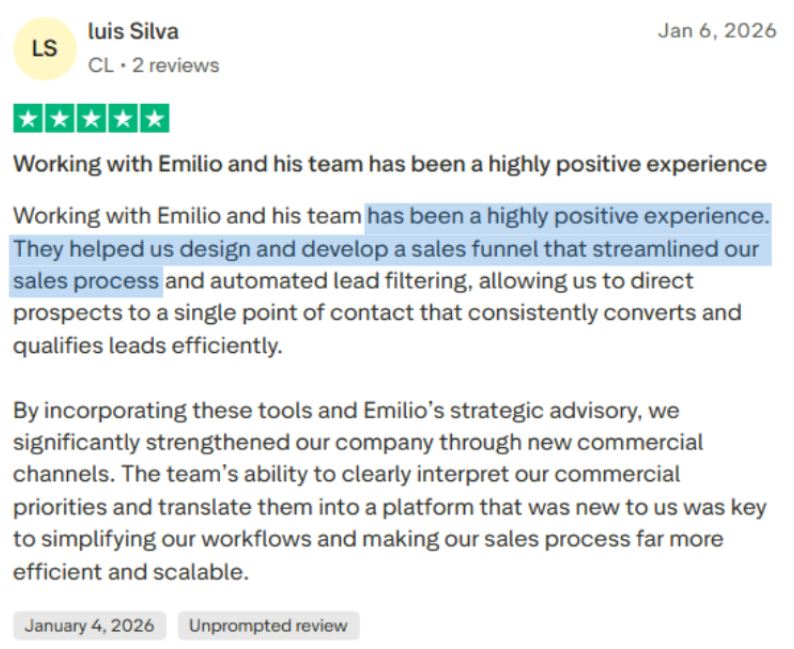Click the fifth green rating star
The image size is (794, 649).
click(154, 118)
